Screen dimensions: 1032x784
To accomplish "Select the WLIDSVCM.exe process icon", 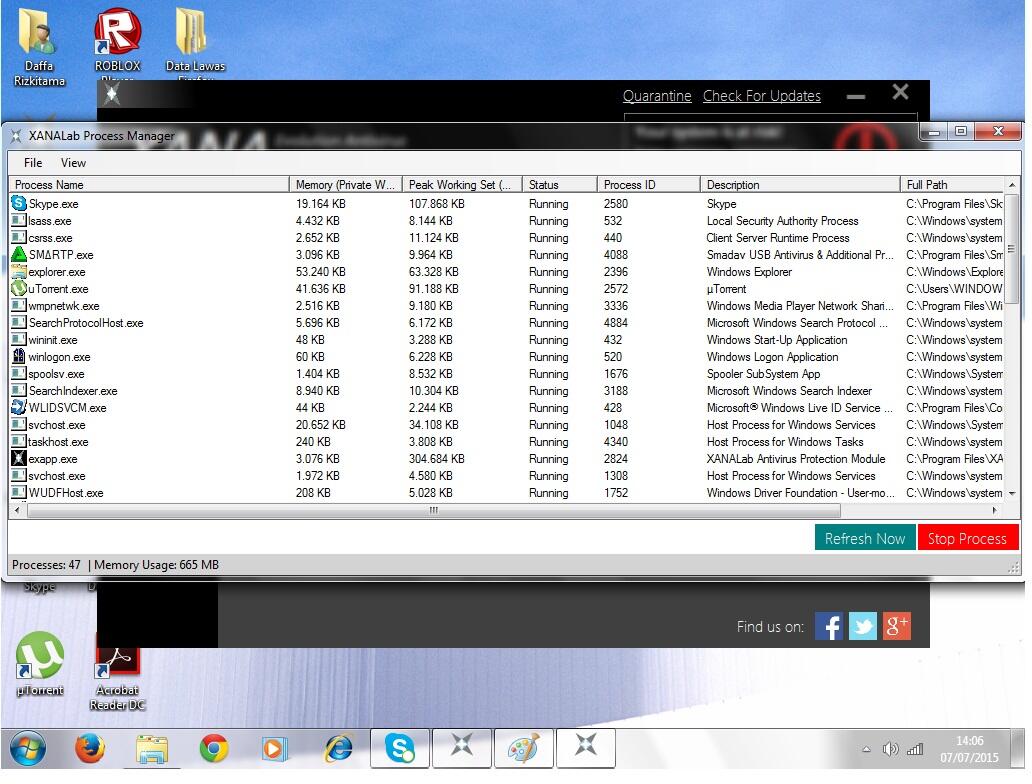I will click(x=19, y=407).
